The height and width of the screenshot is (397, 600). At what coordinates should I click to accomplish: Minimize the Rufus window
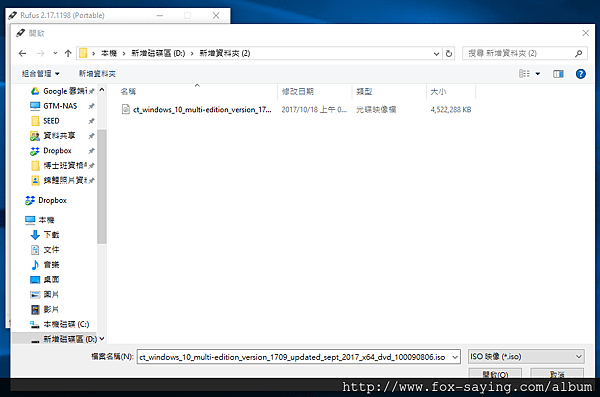coord(160,15)
